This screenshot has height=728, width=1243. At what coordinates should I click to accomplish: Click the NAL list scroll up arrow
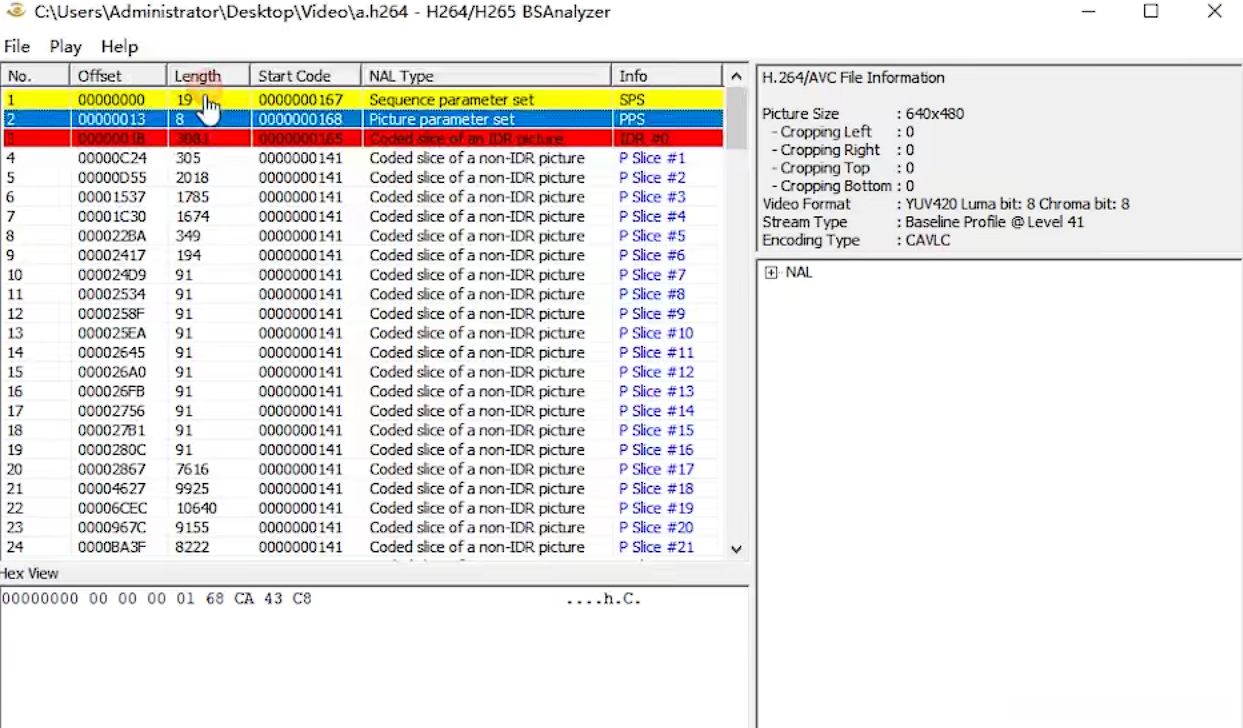[737, 77]
